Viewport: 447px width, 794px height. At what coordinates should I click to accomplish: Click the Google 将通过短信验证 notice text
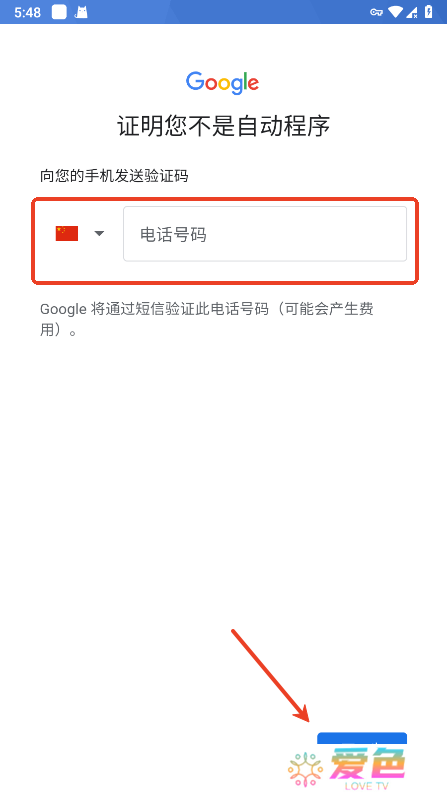(x=207, y=320)
